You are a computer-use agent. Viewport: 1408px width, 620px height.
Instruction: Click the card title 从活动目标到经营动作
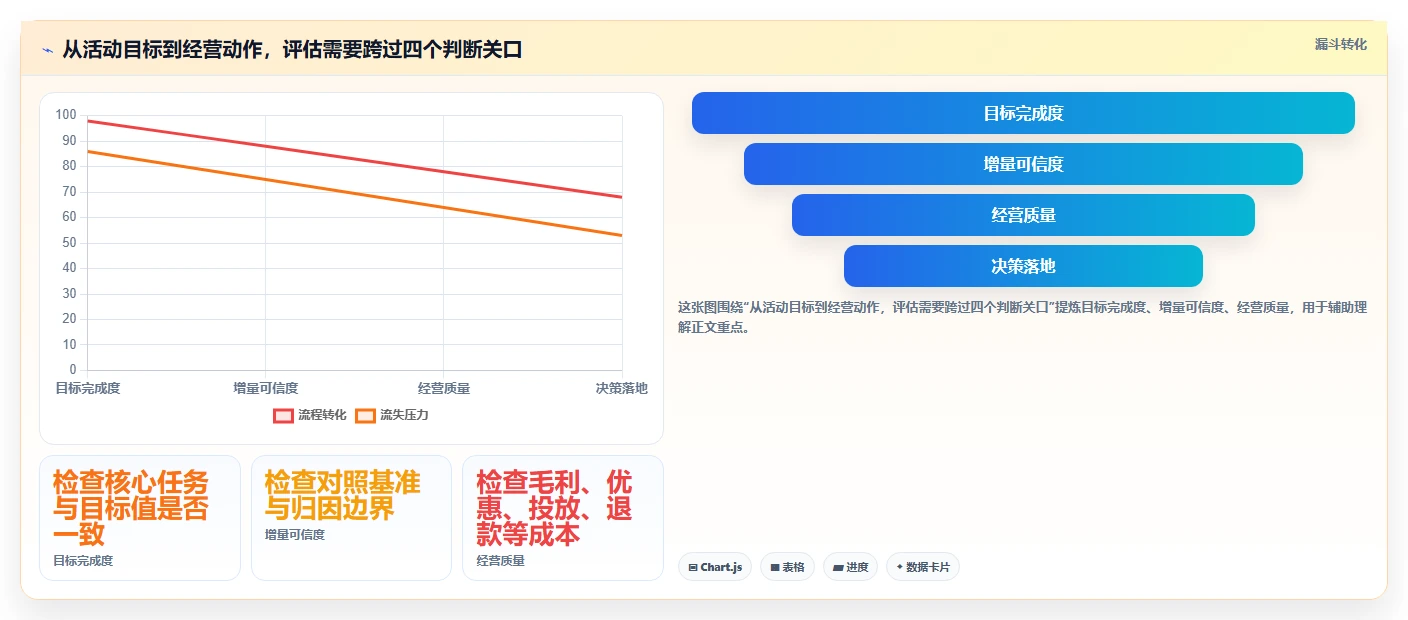(x=292, y=50)
